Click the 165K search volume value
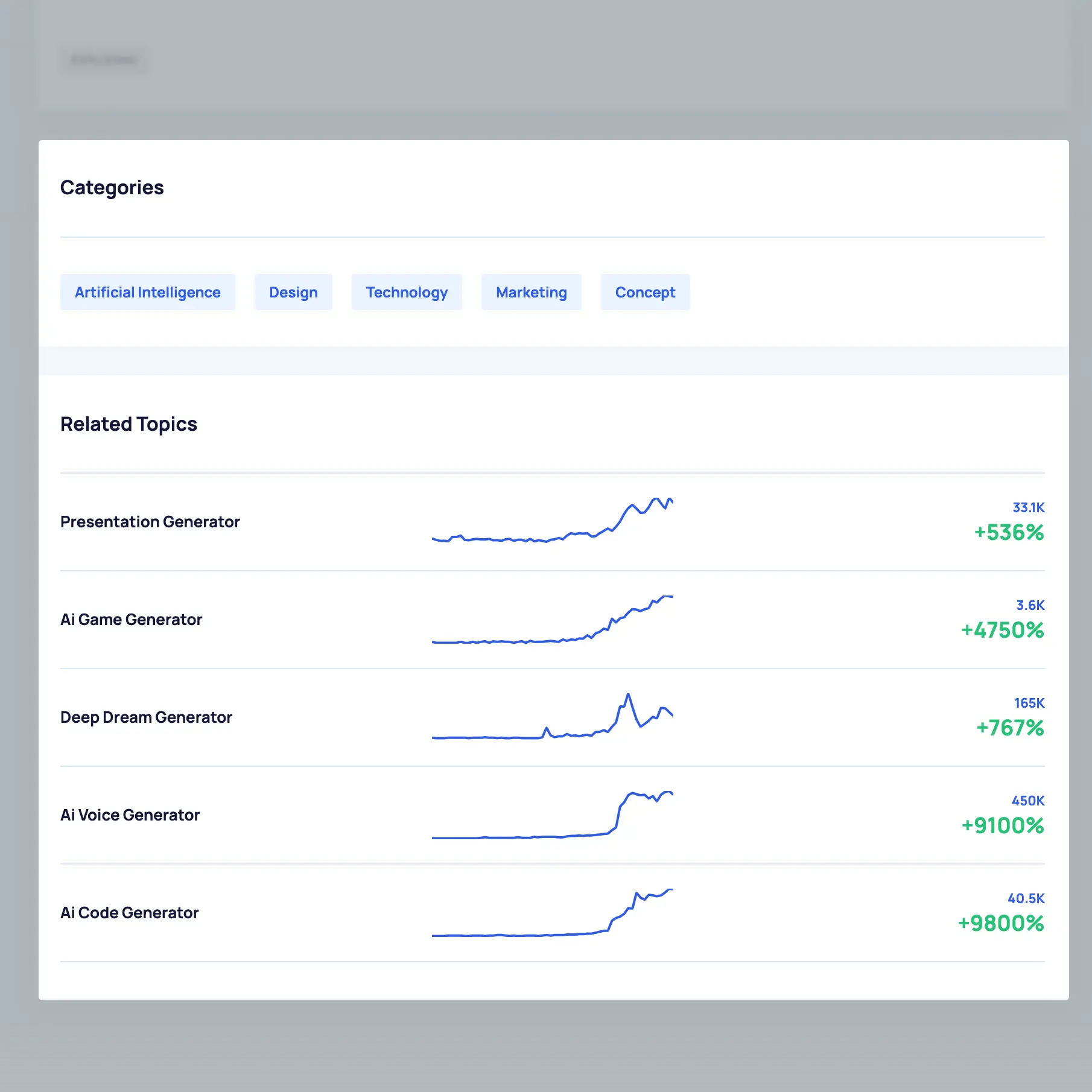The image size is (1092, 1092). pos(1029,703)
